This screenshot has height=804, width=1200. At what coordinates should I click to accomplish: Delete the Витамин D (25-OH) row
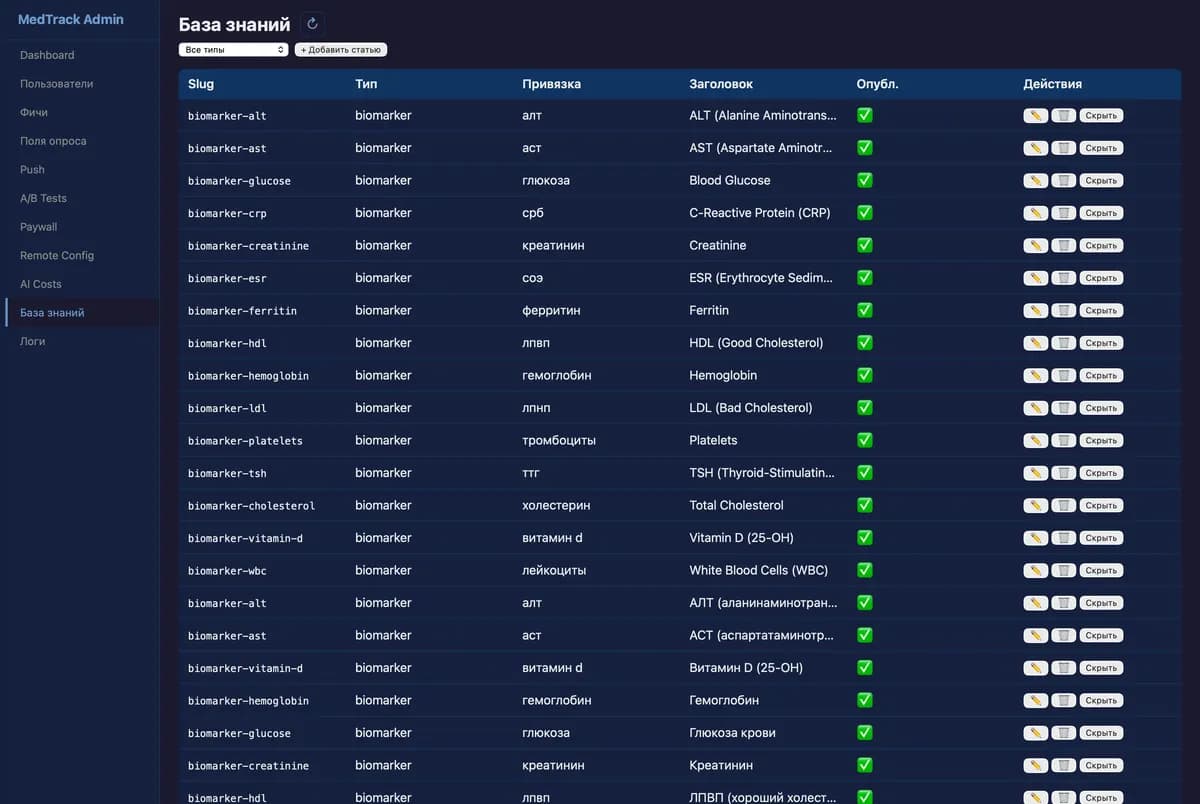(1064, 668)
